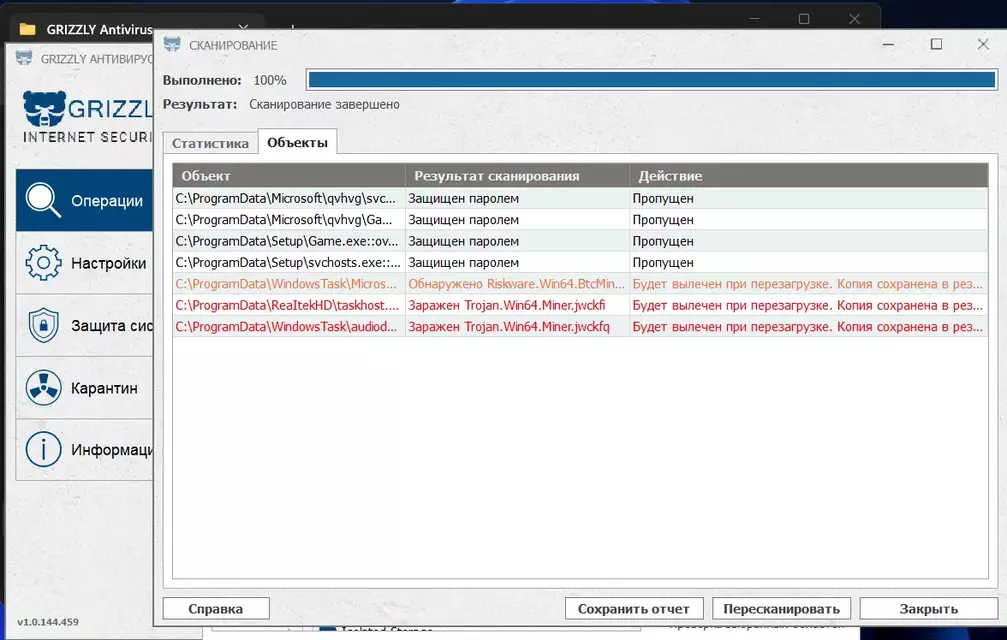Open Информация via the info icon
This screenshot has height=640, width=1007.
coord(43,449)
